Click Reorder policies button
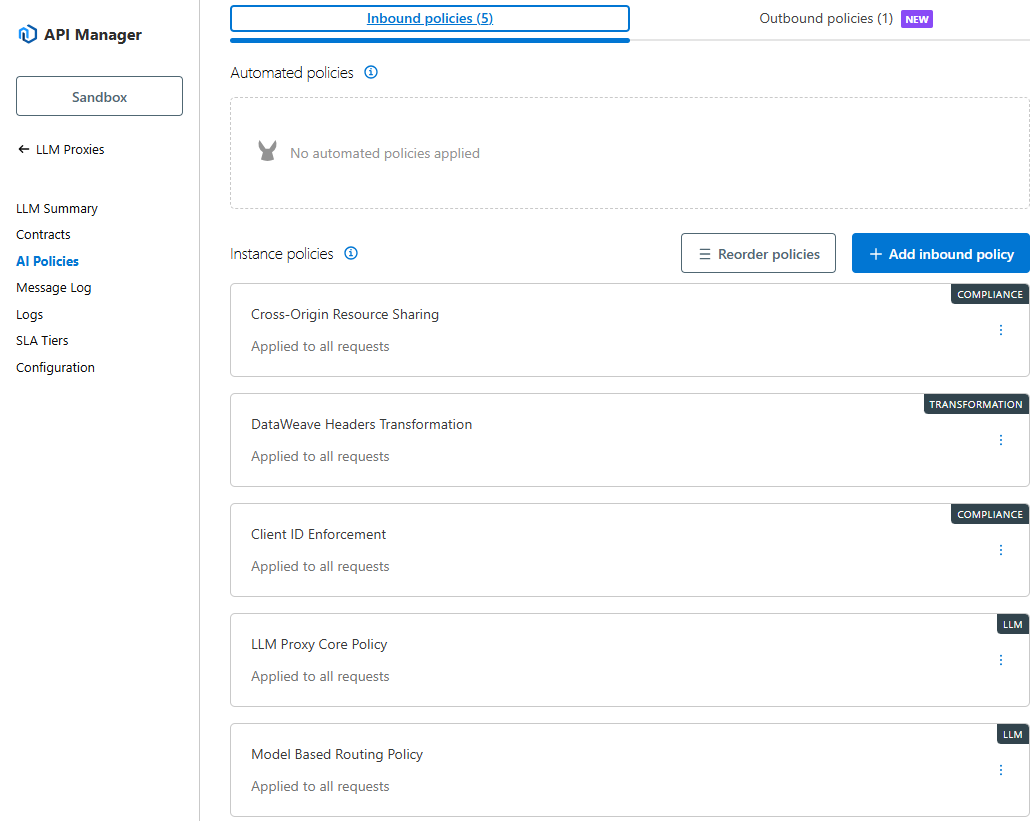 point(758,253)
